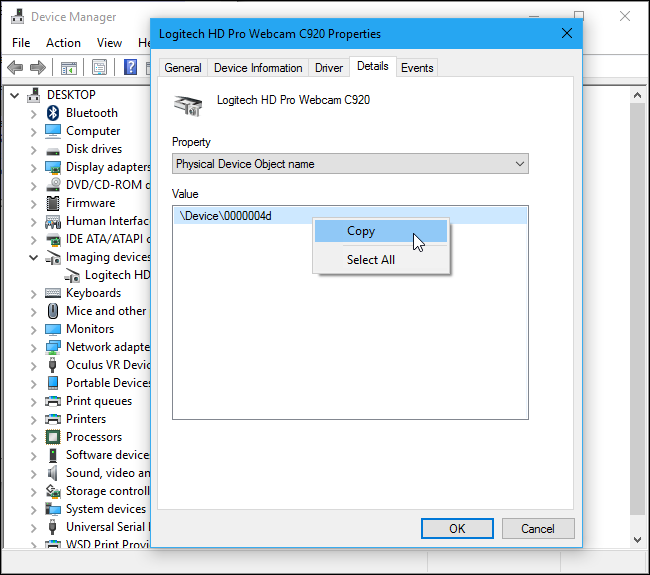Image resolution: width=650 pixels, height=575 pixels.
Task: Select the Print queues icon
Action: [53, 401]
